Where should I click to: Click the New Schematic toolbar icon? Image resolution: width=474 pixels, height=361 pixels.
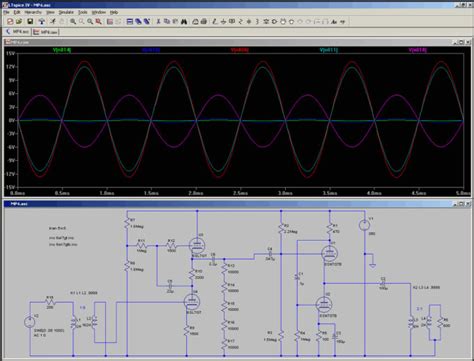10,22
